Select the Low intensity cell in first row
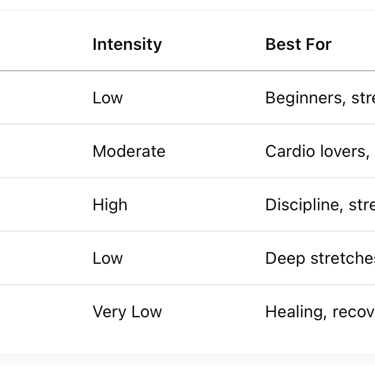Viewport: 375px width, 366px height. tap(108, 98)
